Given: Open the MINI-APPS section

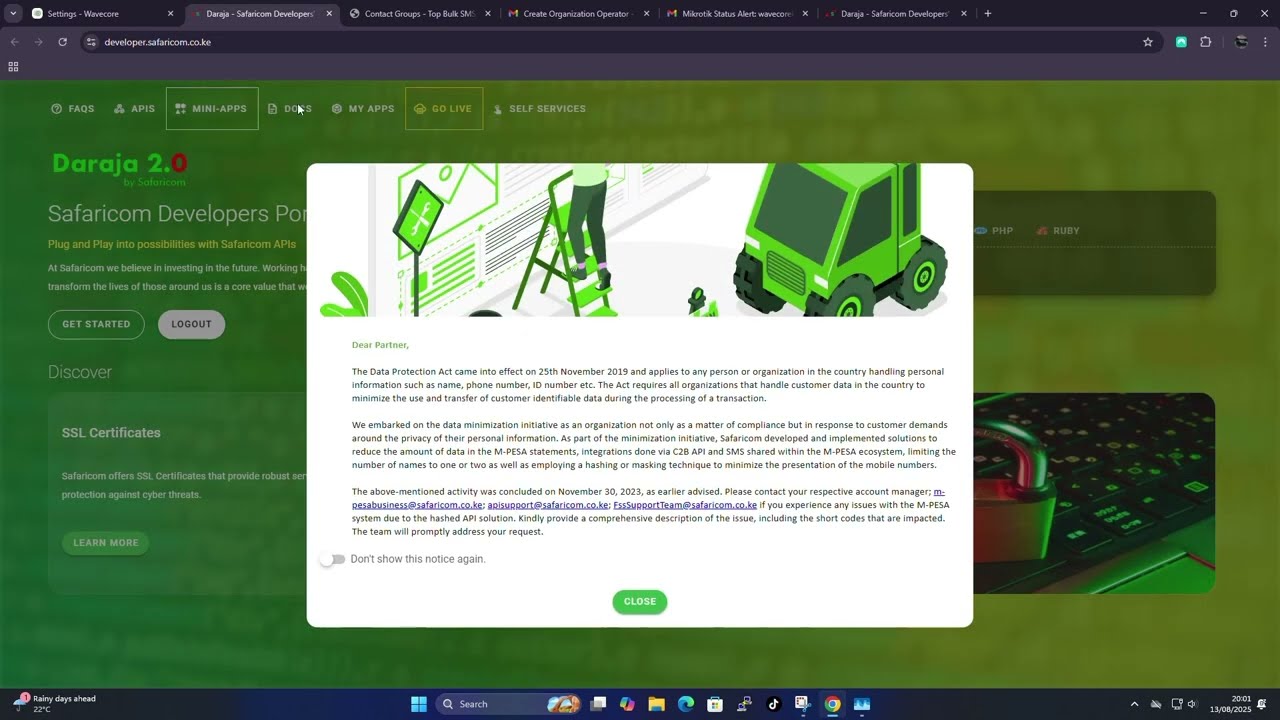Looking at the screenshot, I should pyautogui.click(x=212, y=109).
